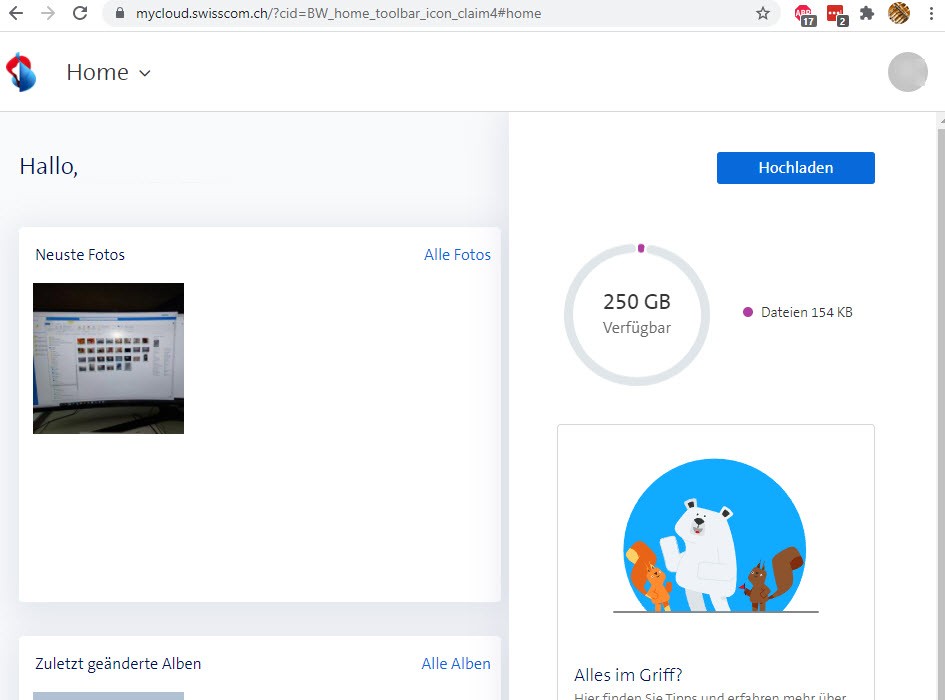Screen dimensions: 945x700
Task: Open the Alle Fotos link
Action: (x=457, y=255)
